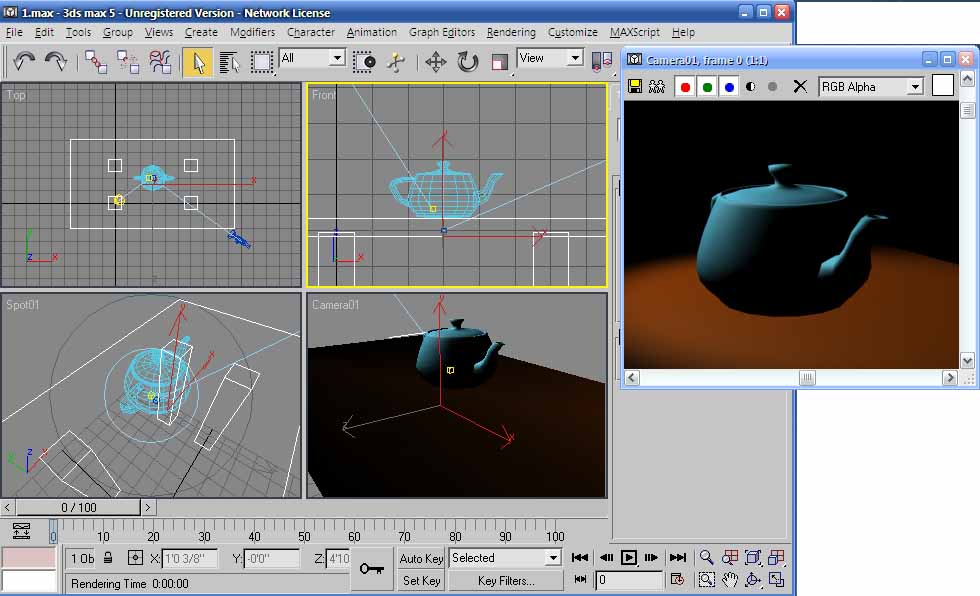
Task: Step to the previous frame
Action: (606, 557)
